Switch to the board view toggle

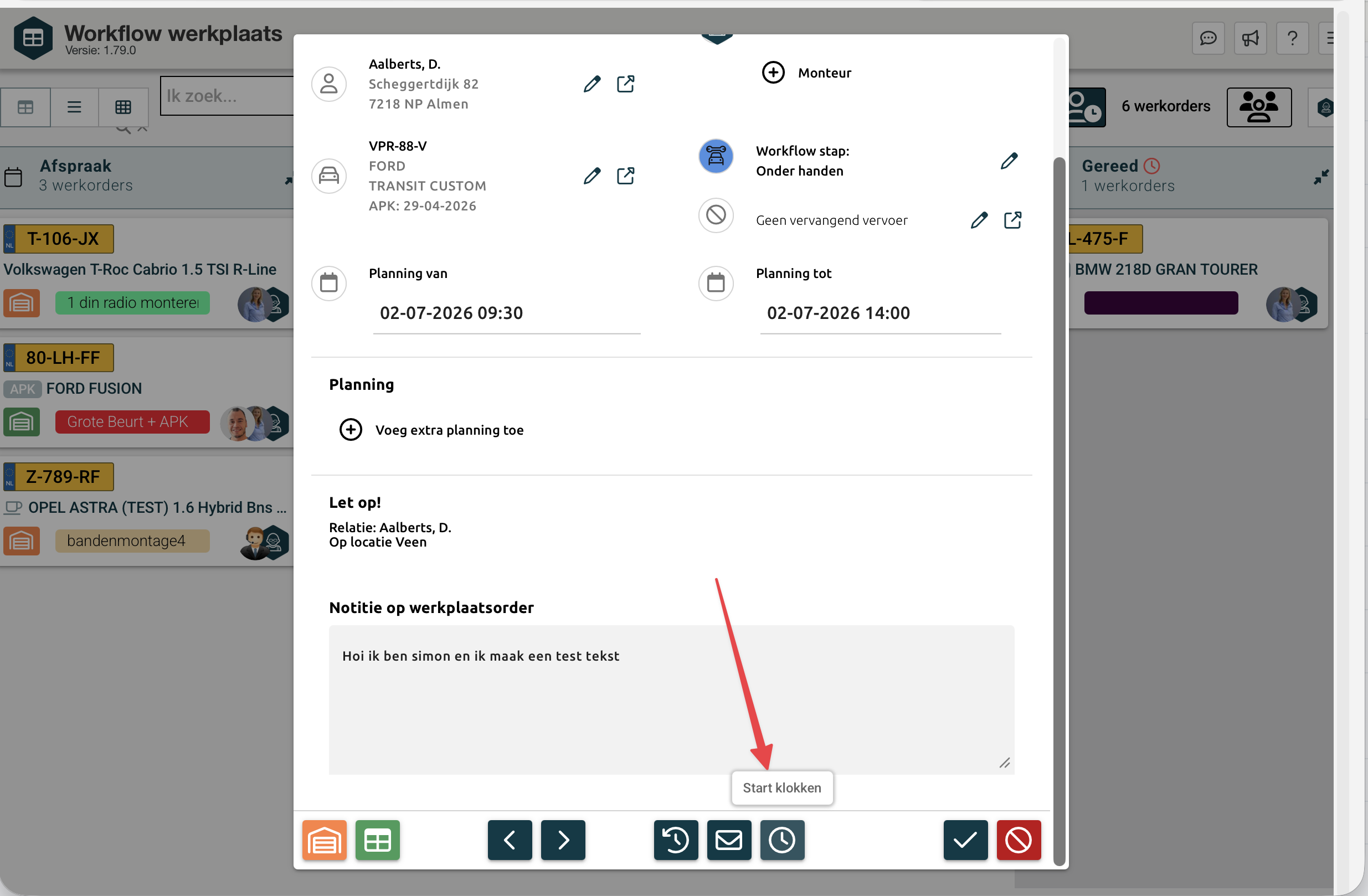25,107
